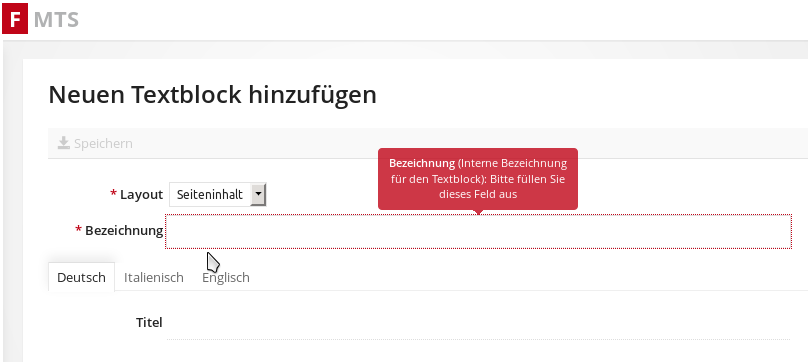
Task: Switch to the Englisch tab
Action: pos(226,277)
